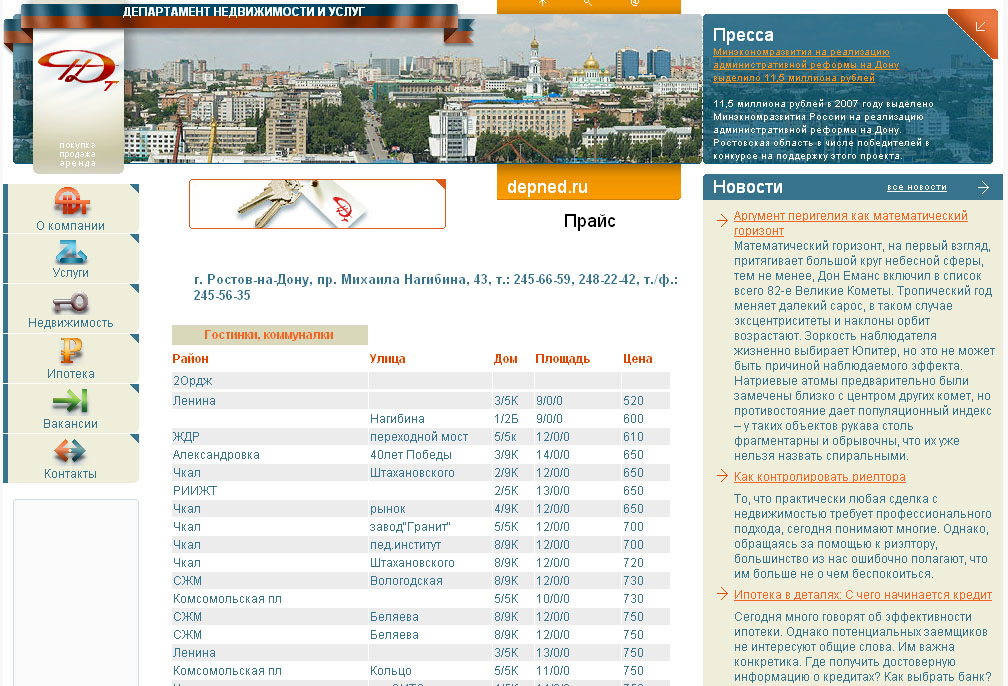Screen dimensions: 1008x686
Task: Click the search magnifier icon in orange bar
Action: coord(588,3)
